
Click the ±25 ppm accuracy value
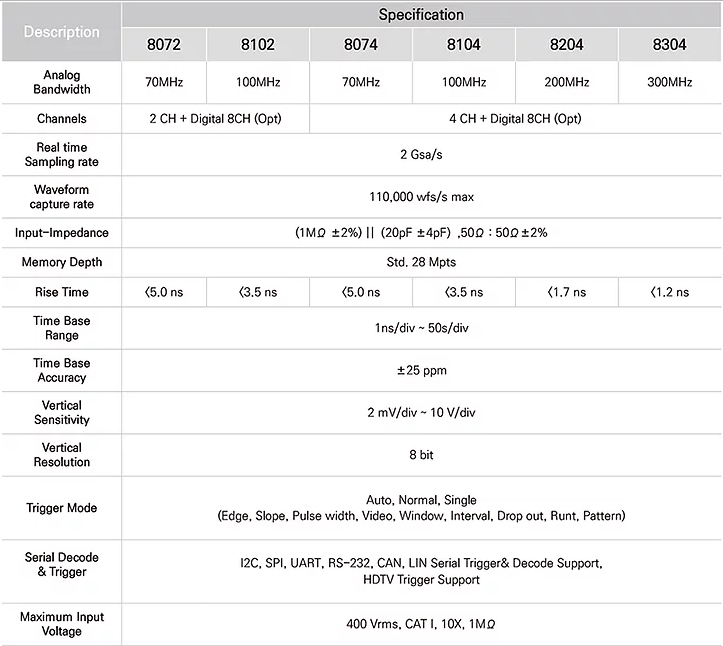click(421, 370)
